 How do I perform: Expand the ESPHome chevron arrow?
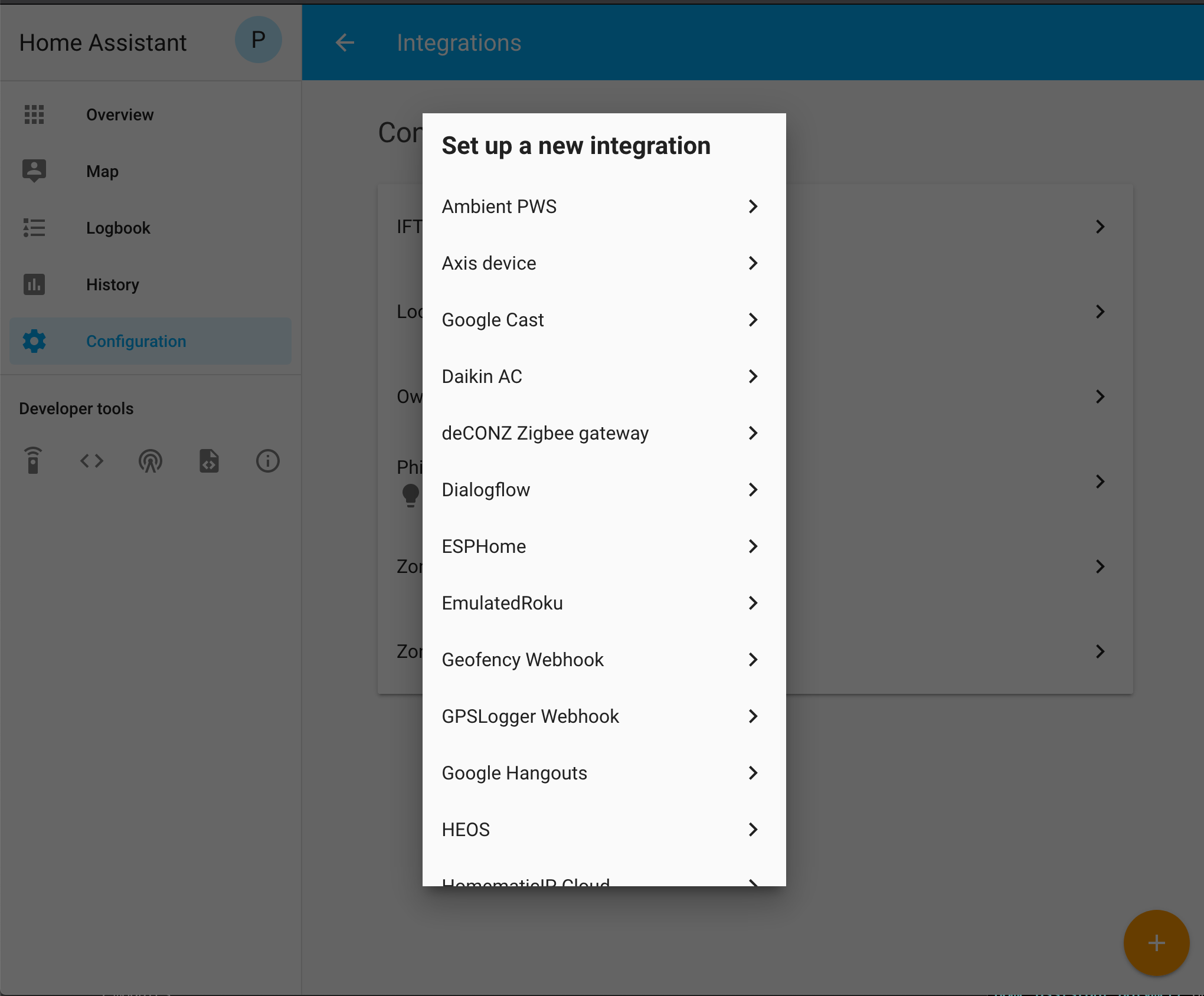[752, 546]
